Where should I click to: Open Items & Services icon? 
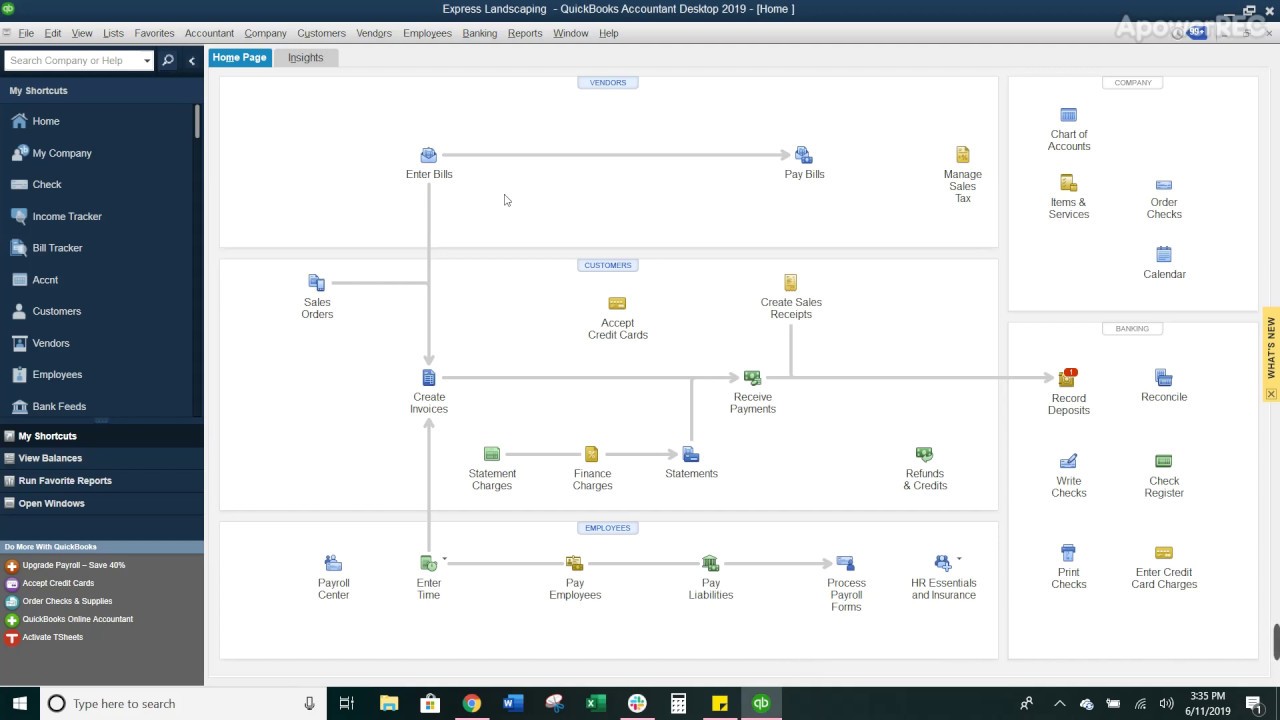(1068, 183)
